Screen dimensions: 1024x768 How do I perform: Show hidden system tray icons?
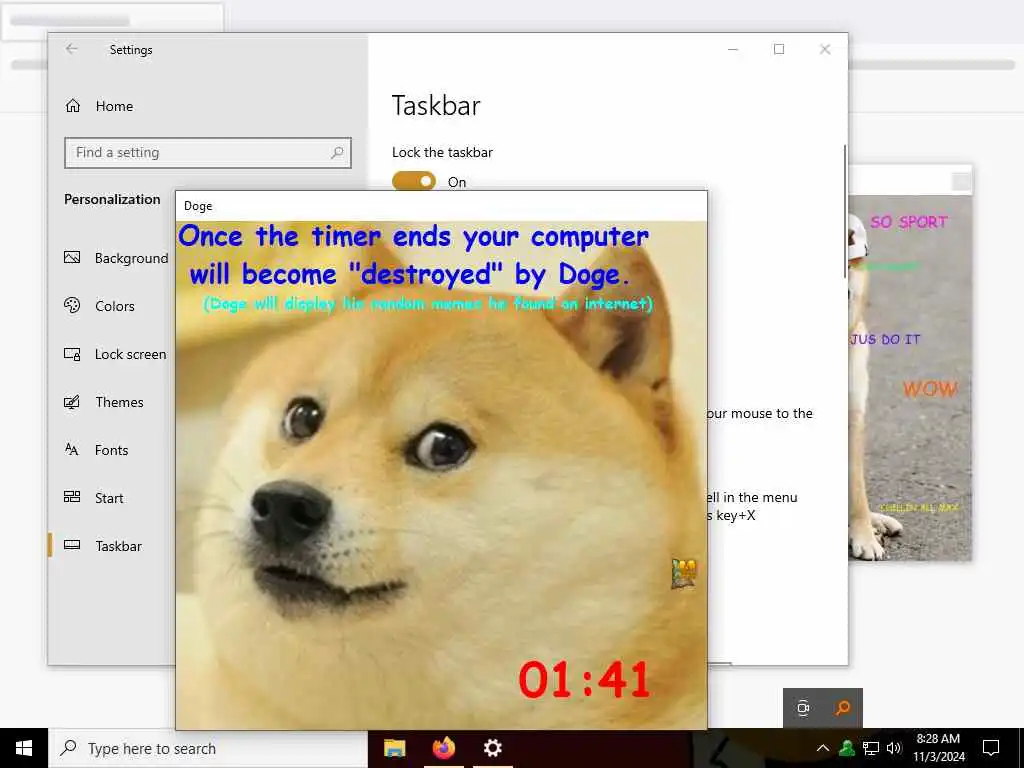click(823, 748)
